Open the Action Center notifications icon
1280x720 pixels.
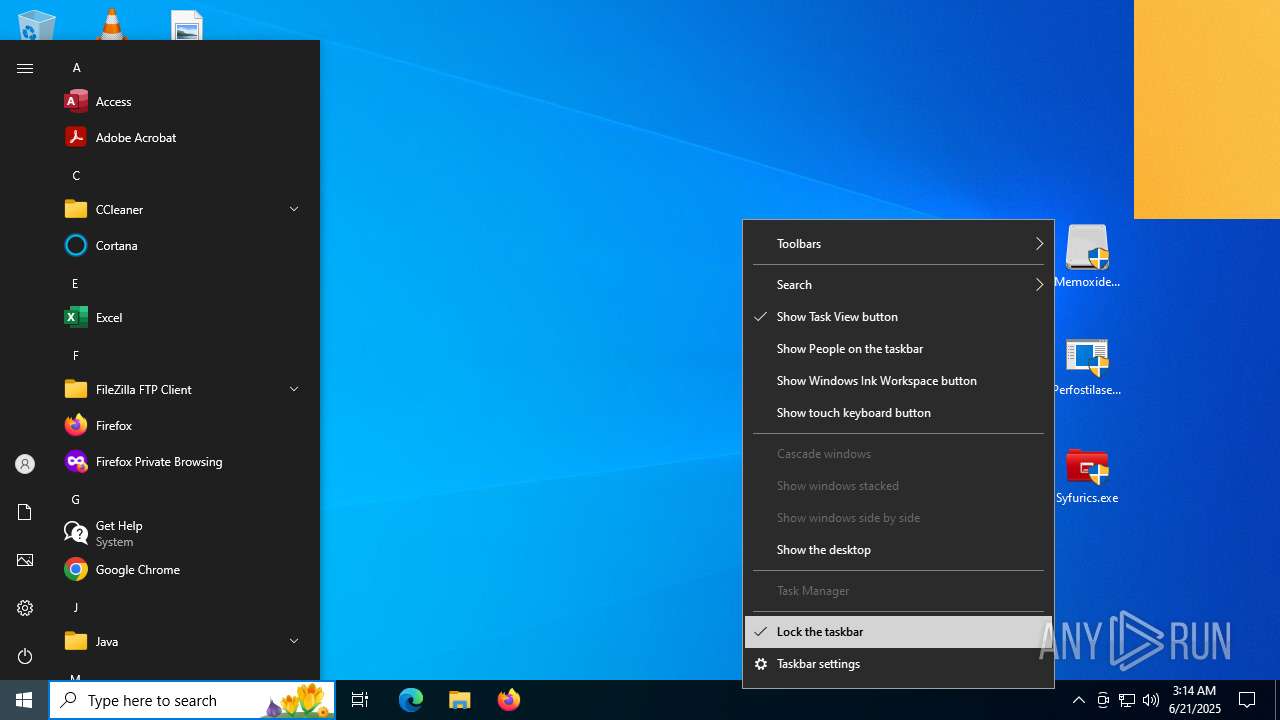1247,700
